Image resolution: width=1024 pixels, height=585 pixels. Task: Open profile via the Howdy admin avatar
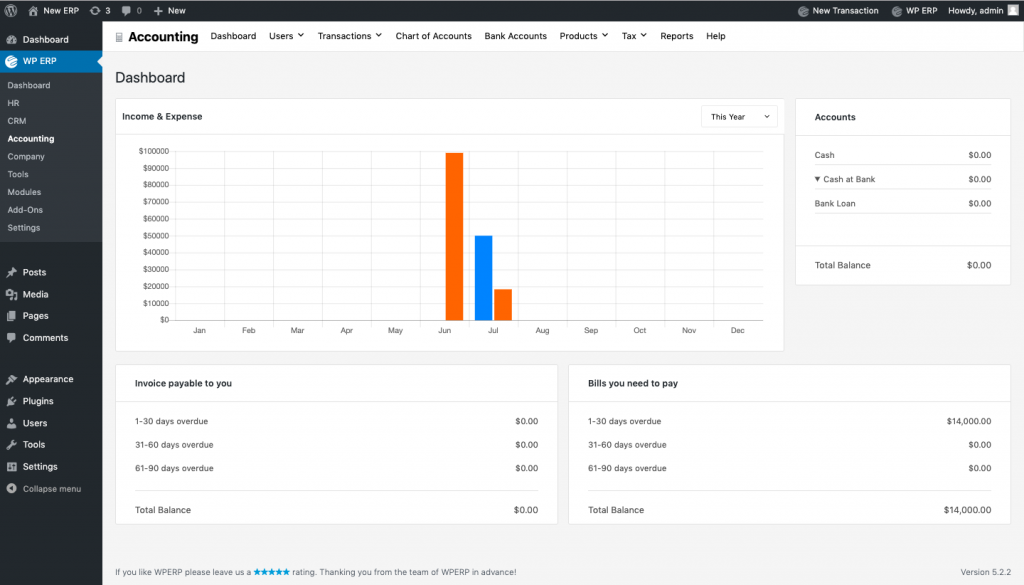pyautogui.click(x=1012, y=11)
